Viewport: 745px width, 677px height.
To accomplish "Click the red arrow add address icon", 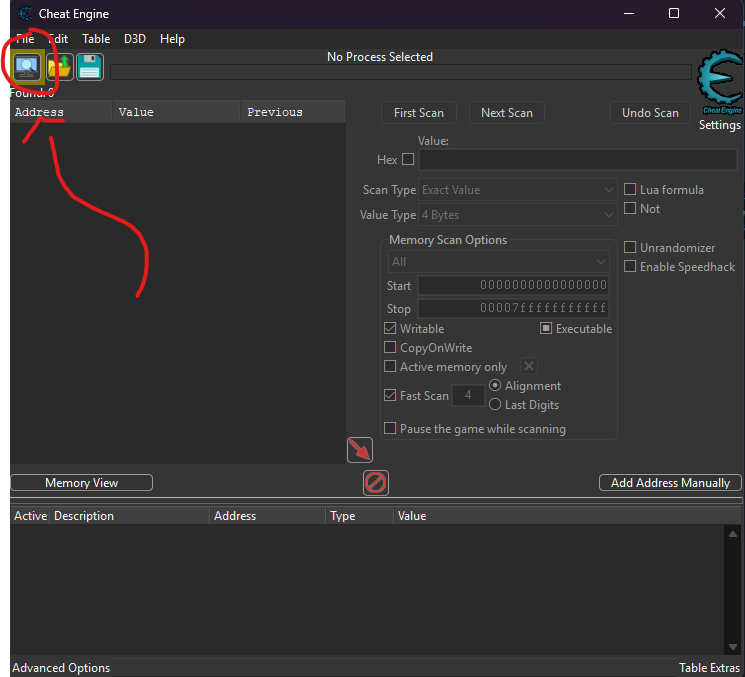I will click(360, 450).
